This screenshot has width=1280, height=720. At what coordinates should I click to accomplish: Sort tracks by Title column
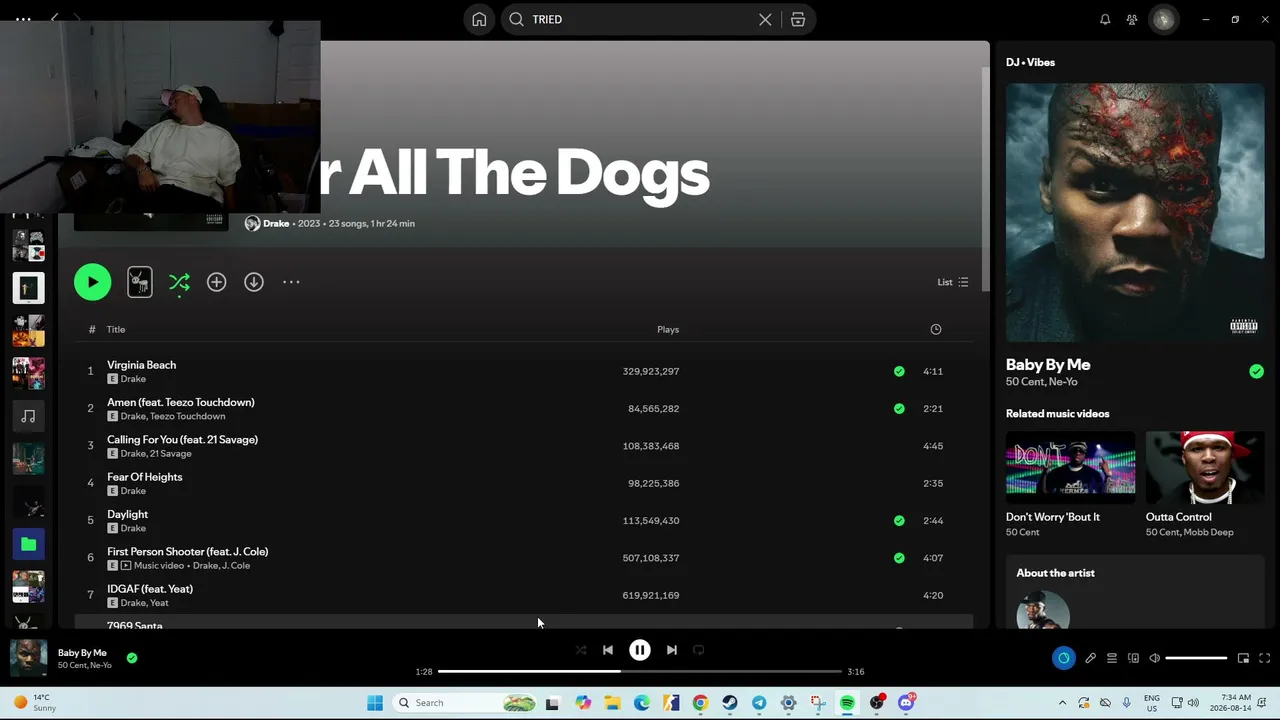click(116, 329)
